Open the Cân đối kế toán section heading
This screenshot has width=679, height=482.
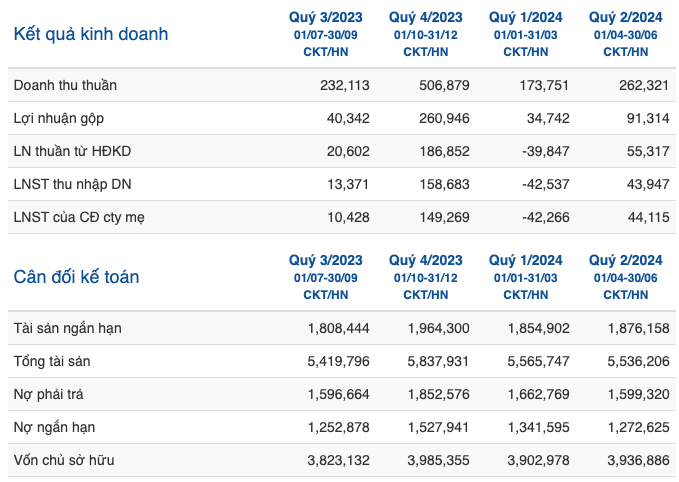(76, 277)
